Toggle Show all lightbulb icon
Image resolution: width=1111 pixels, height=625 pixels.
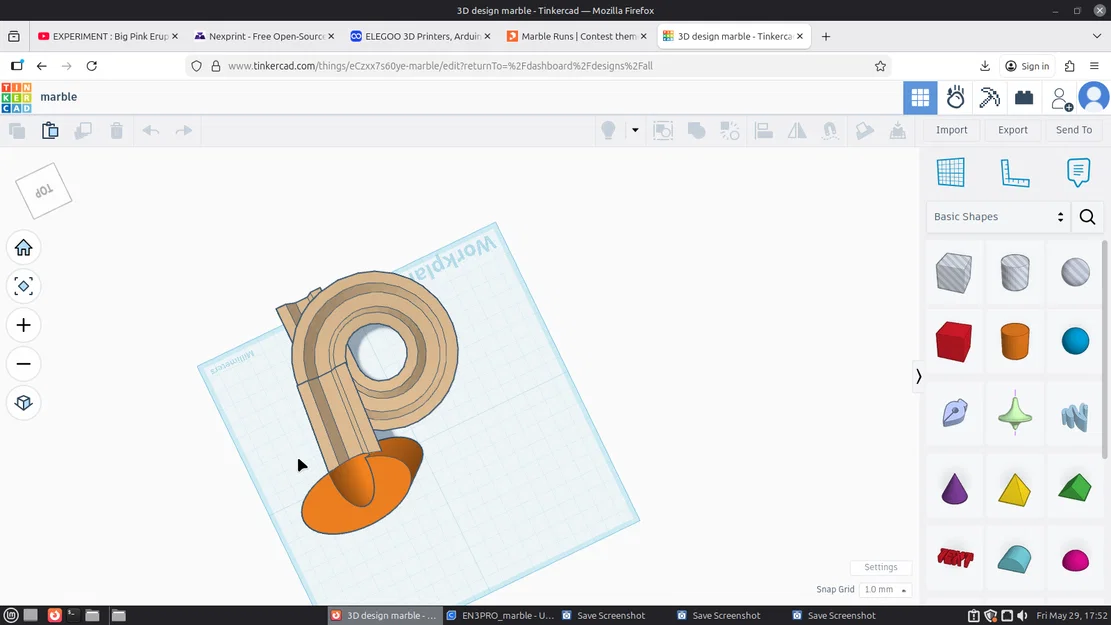click(x=608, y=130)
